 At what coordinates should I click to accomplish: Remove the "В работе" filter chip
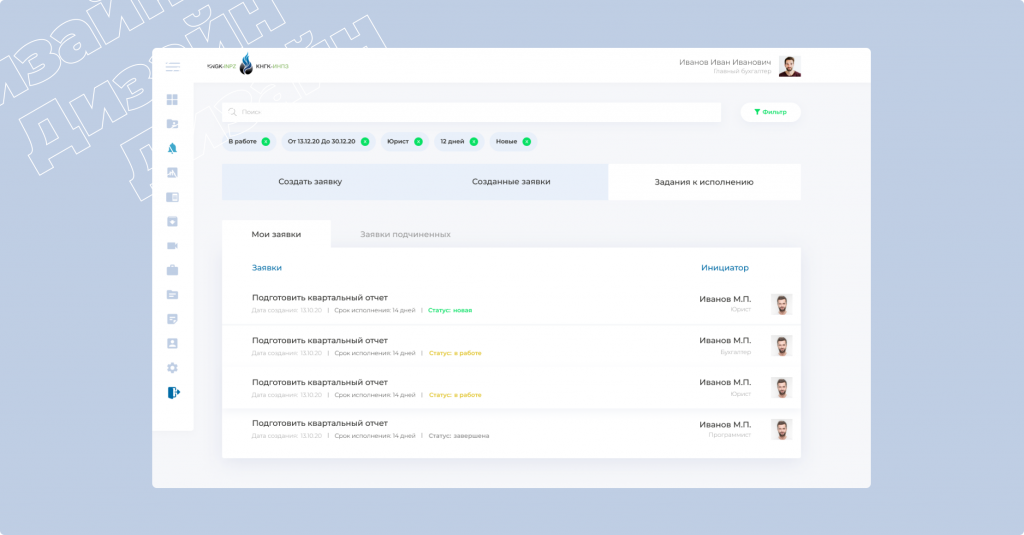[266, 141]
